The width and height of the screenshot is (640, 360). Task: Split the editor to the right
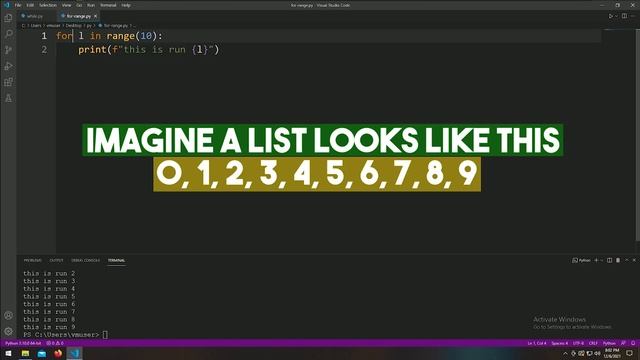pos(624,16)
